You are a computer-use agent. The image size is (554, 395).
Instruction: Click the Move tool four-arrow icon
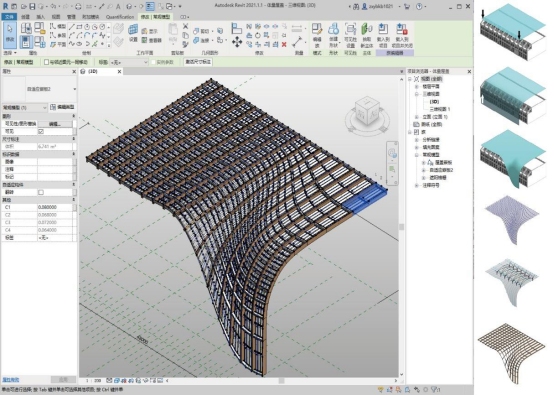[x=237, y=42]
